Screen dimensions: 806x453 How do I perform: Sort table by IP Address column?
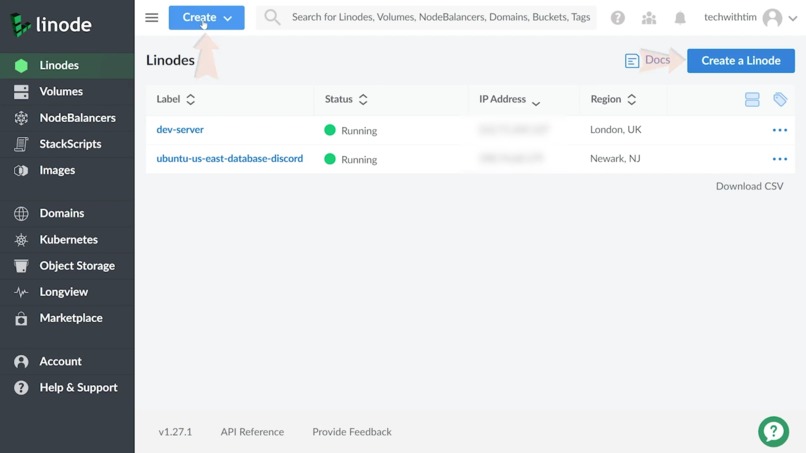coord(509,99)
